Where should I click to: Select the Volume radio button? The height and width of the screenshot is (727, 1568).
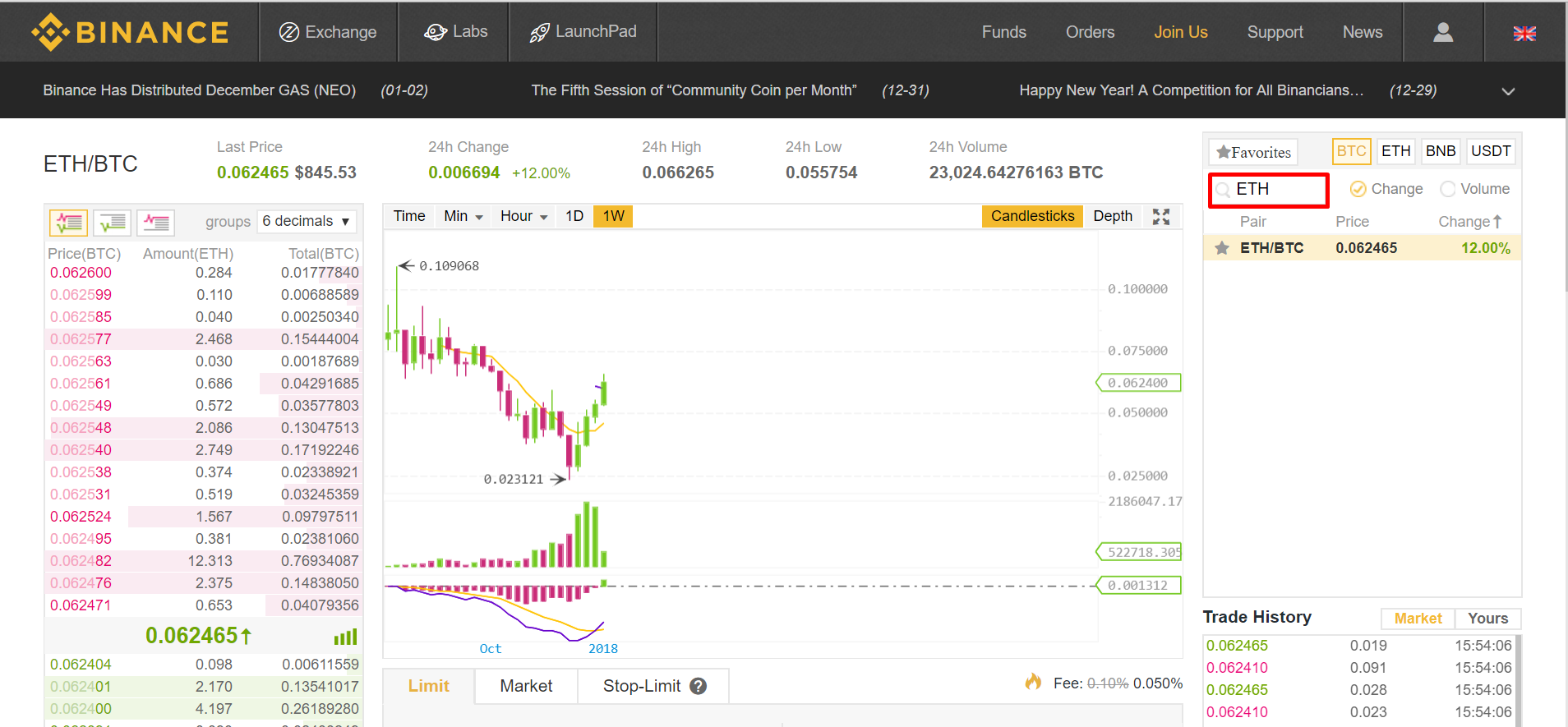pos(1447,189)
